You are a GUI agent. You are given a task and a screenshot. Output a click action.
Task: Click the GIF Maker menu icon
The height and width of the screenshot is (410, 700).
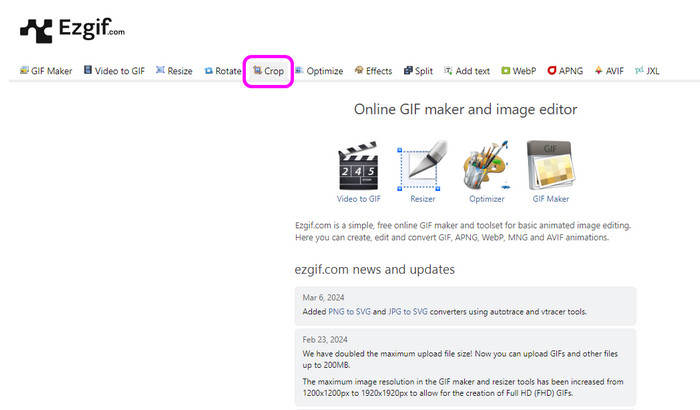pos(24,70)
